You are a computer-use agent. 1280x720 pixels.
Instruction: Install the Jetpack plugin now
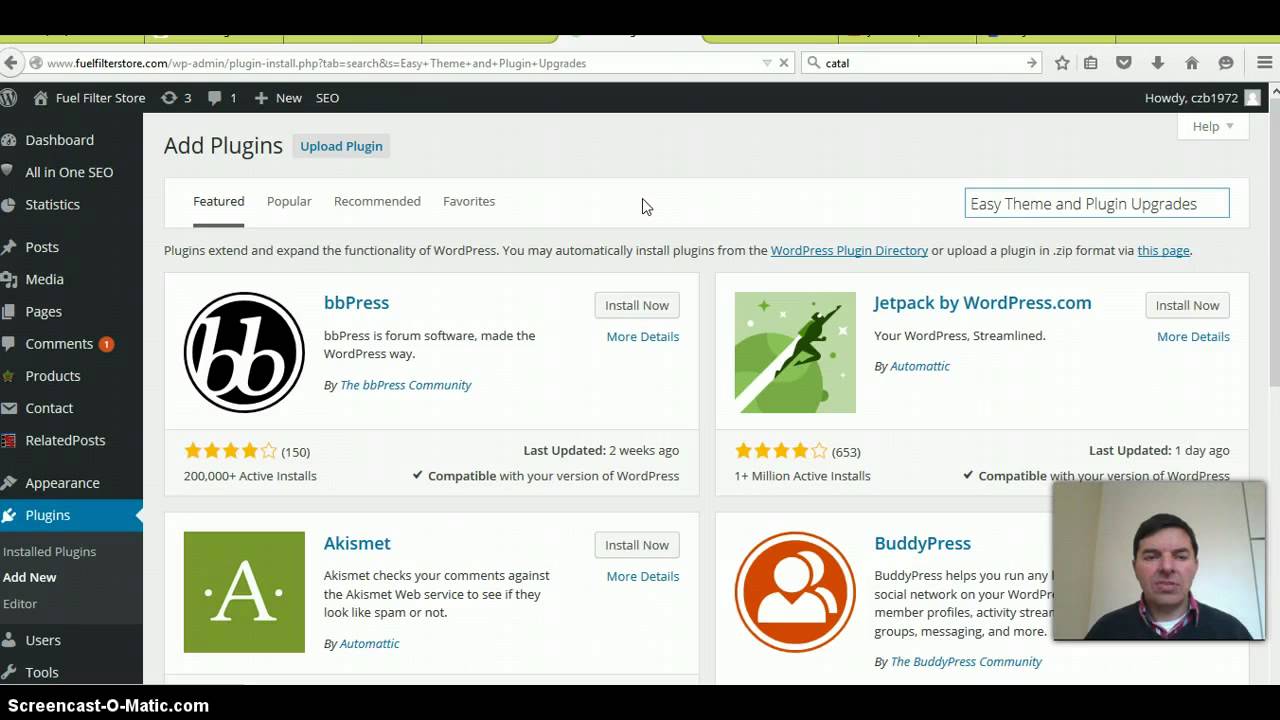coord(1187,305)
